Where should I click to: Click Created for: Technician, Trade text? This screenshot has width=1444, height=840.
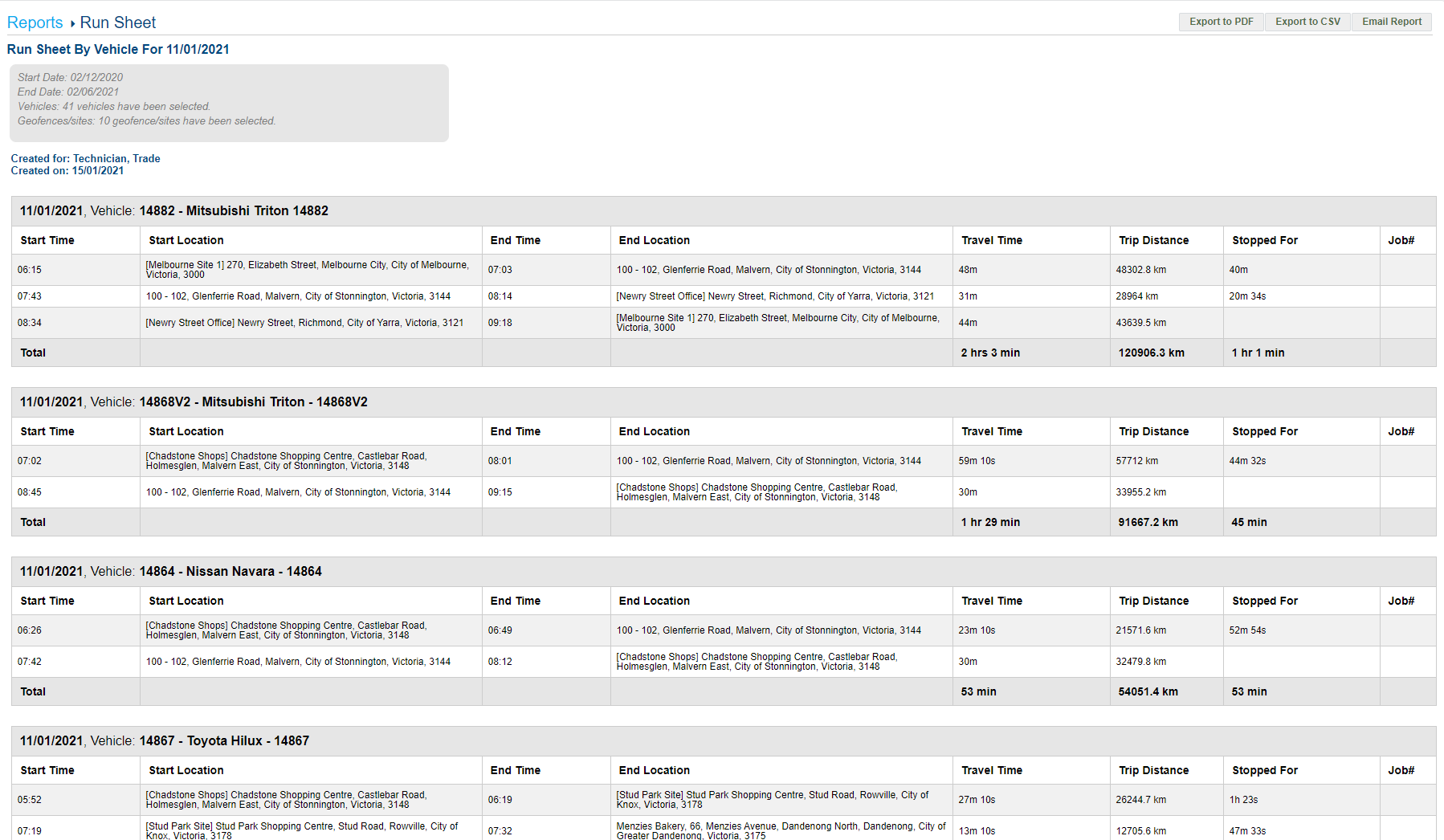click(x=86, y=158)
